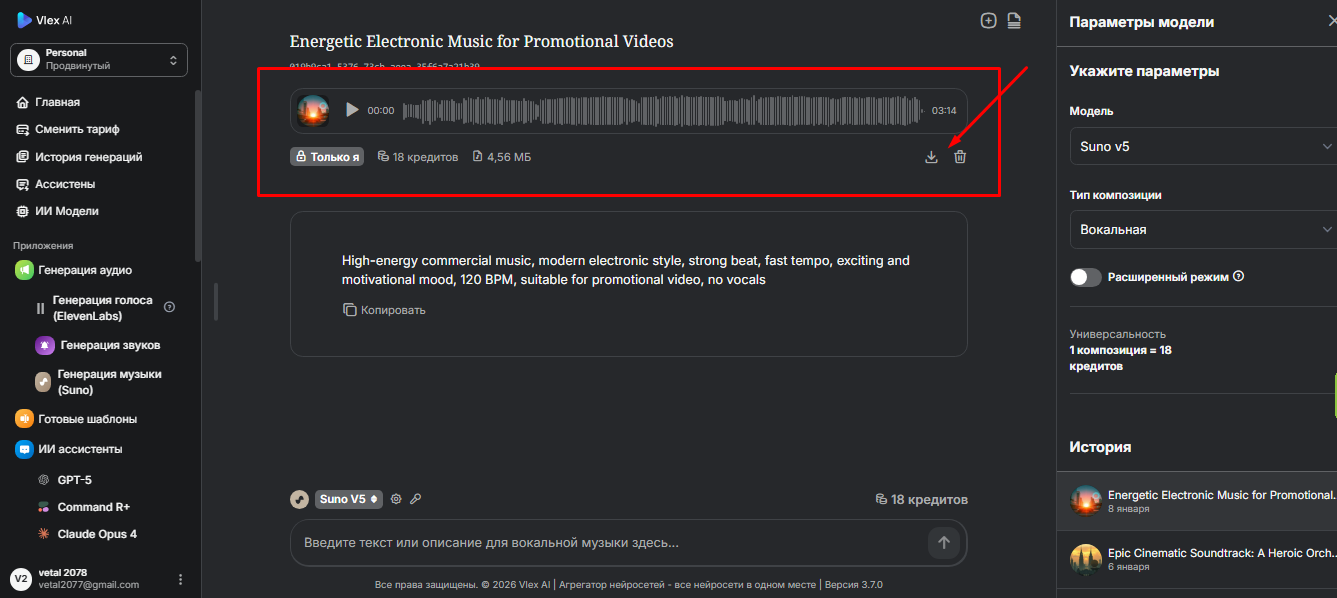Image resolution: width=1337 pixels, height=598 pixels.
Task: Go to Сменить тариф page
Action: click(77, 129)
